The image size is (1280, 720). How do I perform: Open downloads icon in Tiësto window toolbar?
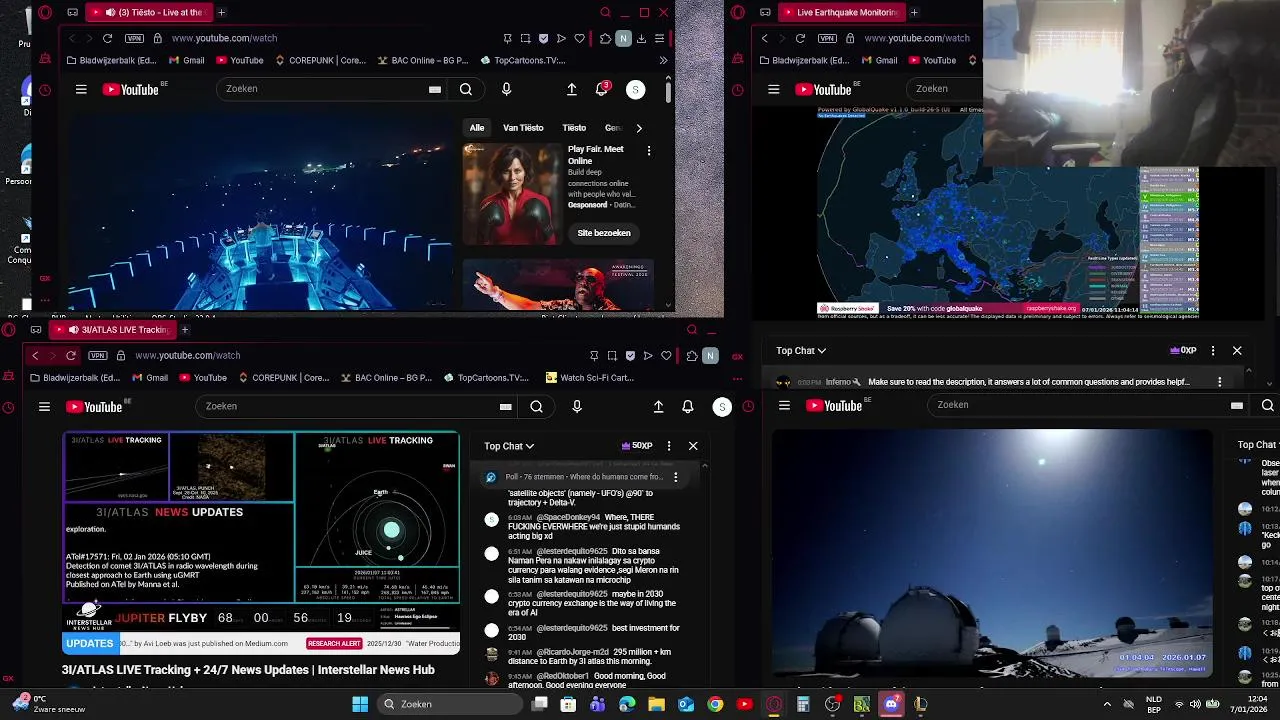pyautogui.click(x=642, y=38)
